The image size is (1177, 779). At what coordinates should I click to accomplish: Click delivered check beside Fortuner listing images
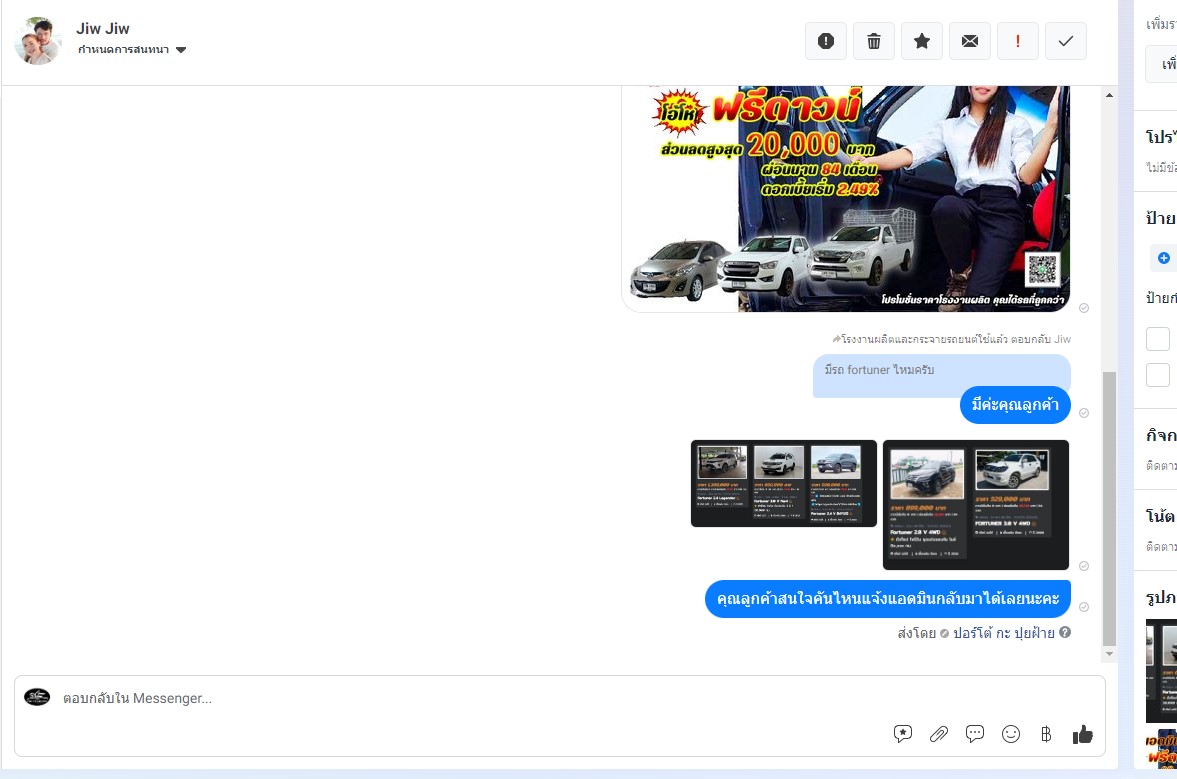[x=1084, y=566]
